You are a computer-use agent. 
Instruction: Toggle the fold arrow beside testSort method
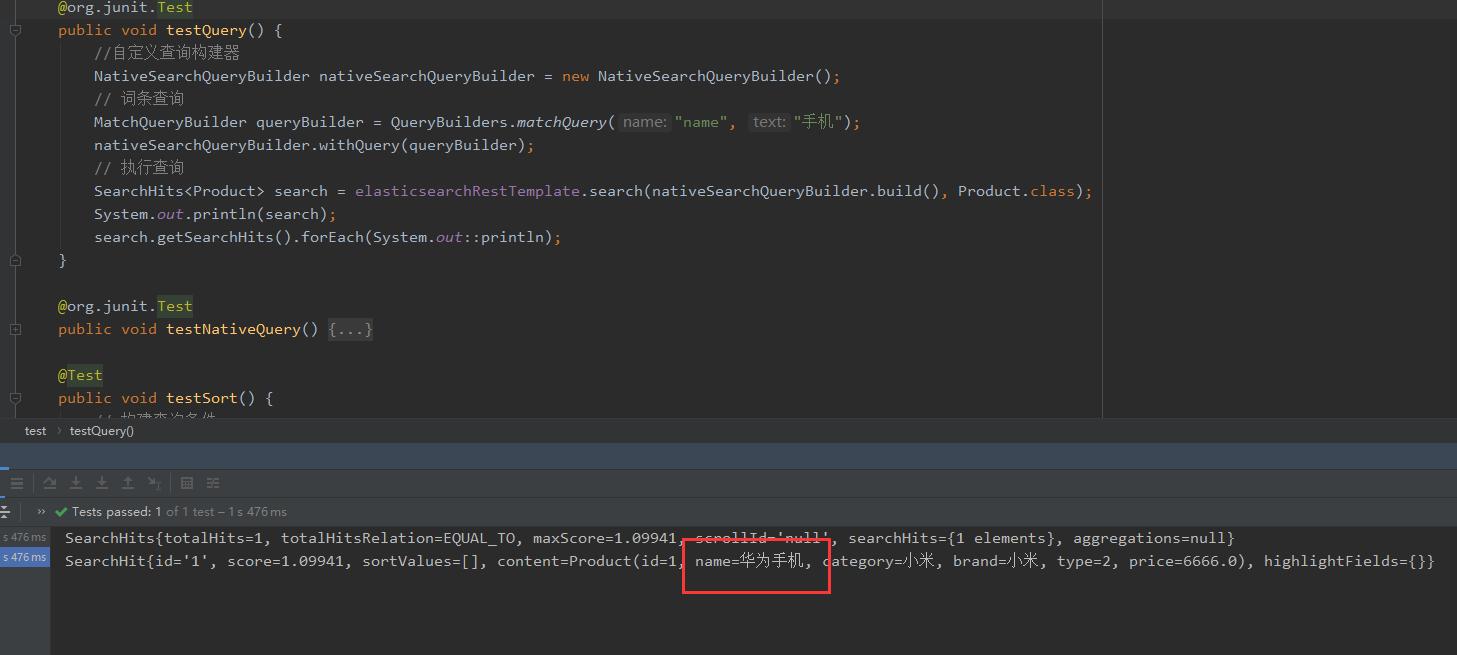click(x=14, y=398)
